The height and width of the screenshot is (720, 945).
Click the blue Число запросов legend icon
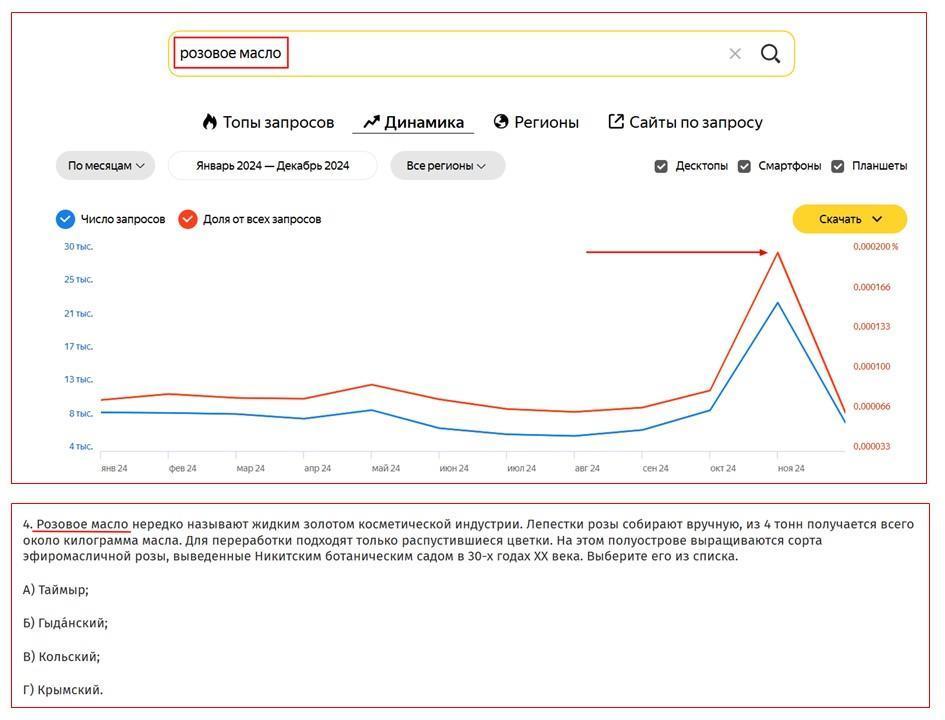[x=65, y=218]
